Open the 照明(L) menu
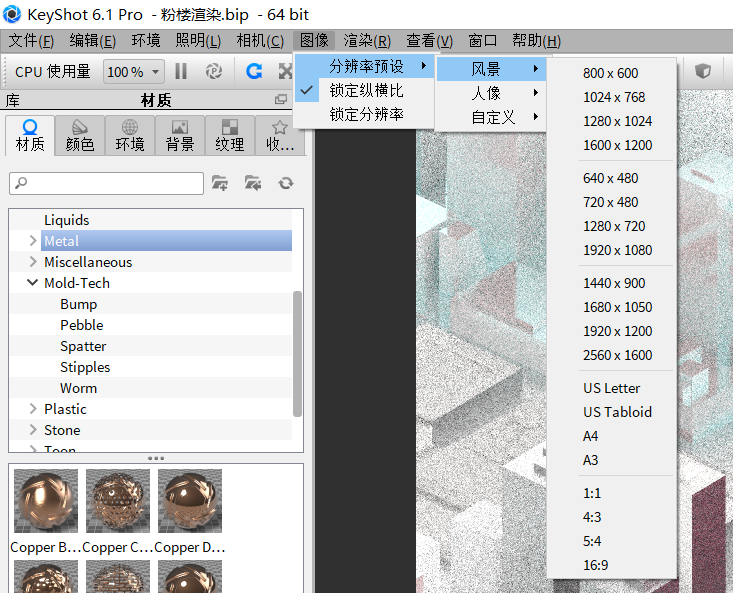733x593 pixels. (198, 41)
